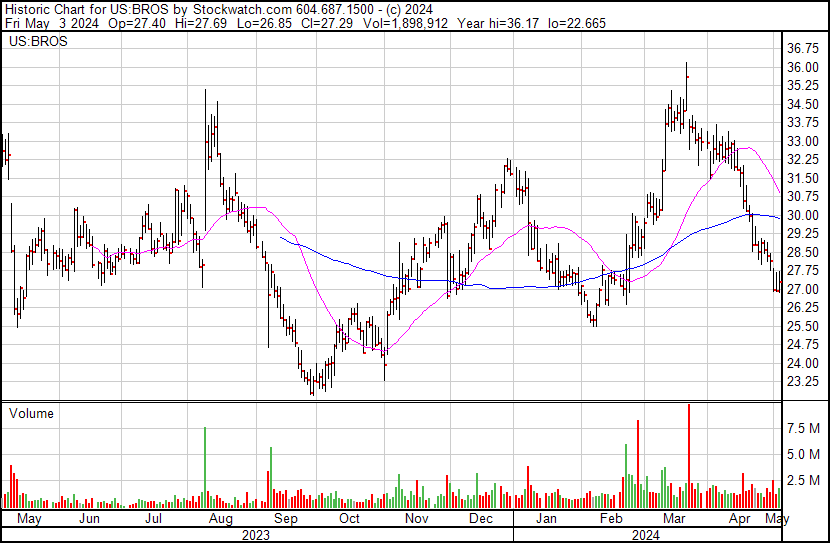Click the high value 'Hi=27.69'
Screen dimensions: 830x543
(x=200, y=23)
